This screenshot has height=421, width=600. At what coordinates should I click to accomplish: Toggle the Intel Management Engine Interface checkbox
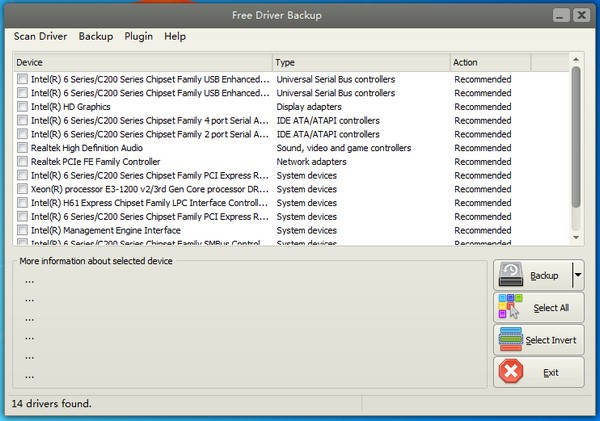22,230
